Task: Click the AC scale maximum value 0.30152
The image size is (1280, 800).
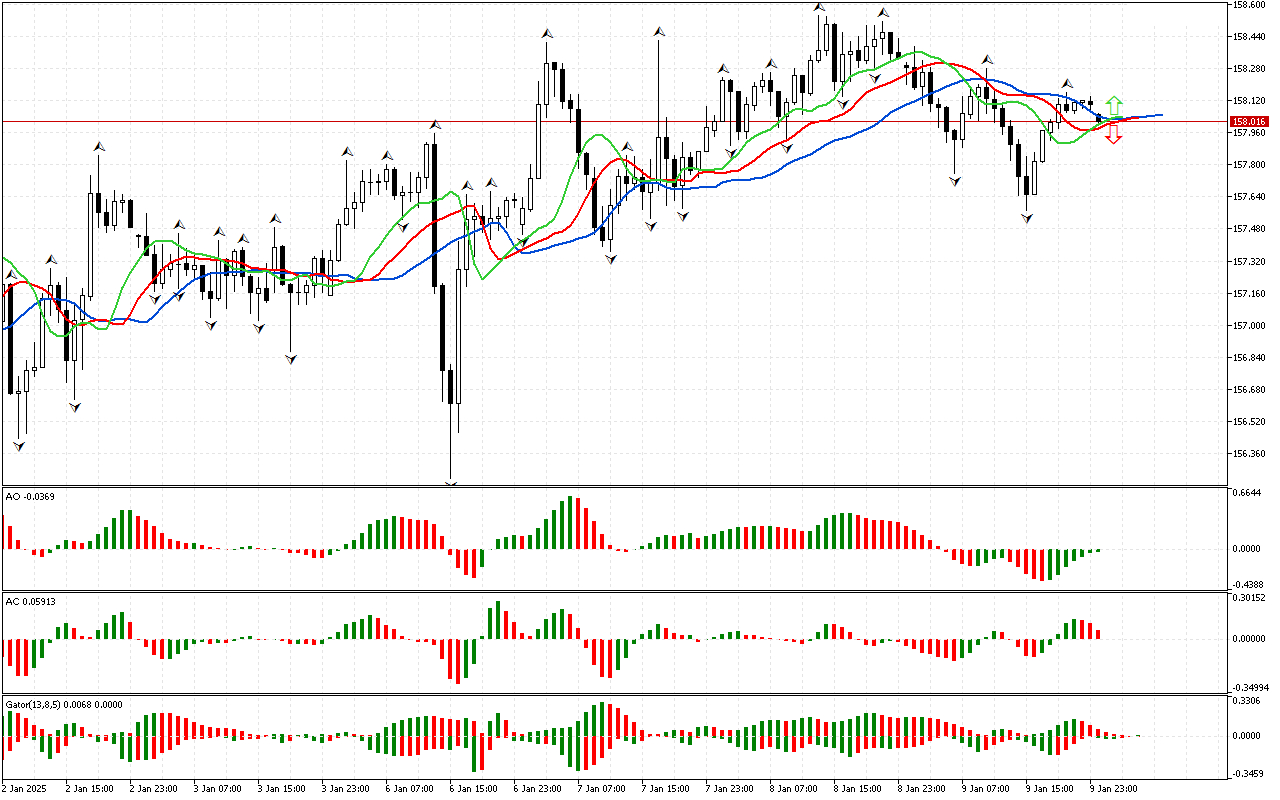Action: pos(1251,599)
